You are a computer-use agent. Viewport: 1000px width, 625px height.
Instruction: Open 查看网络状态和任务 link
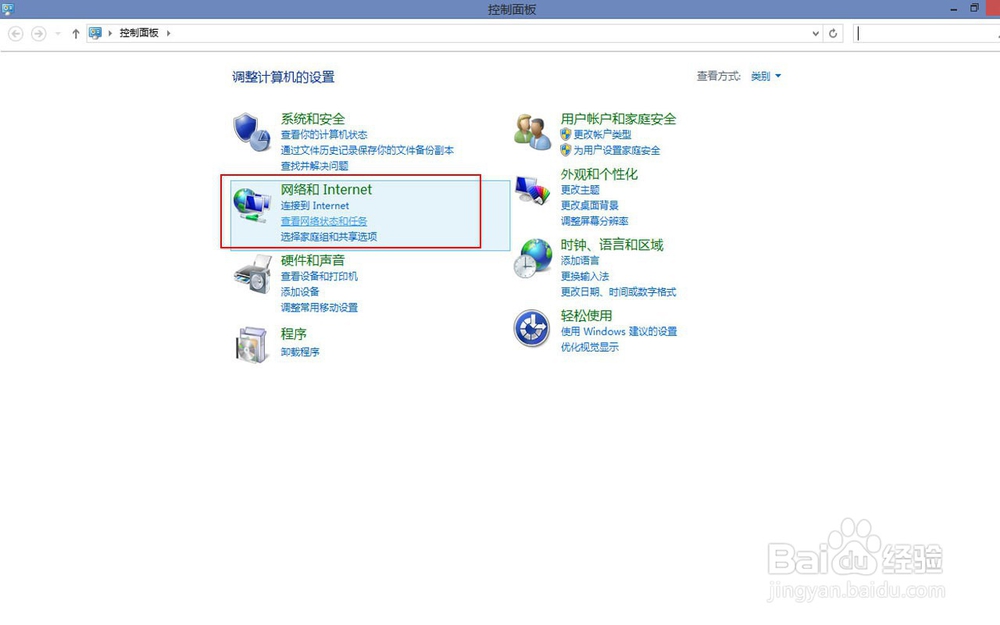[x=323, y=222]
